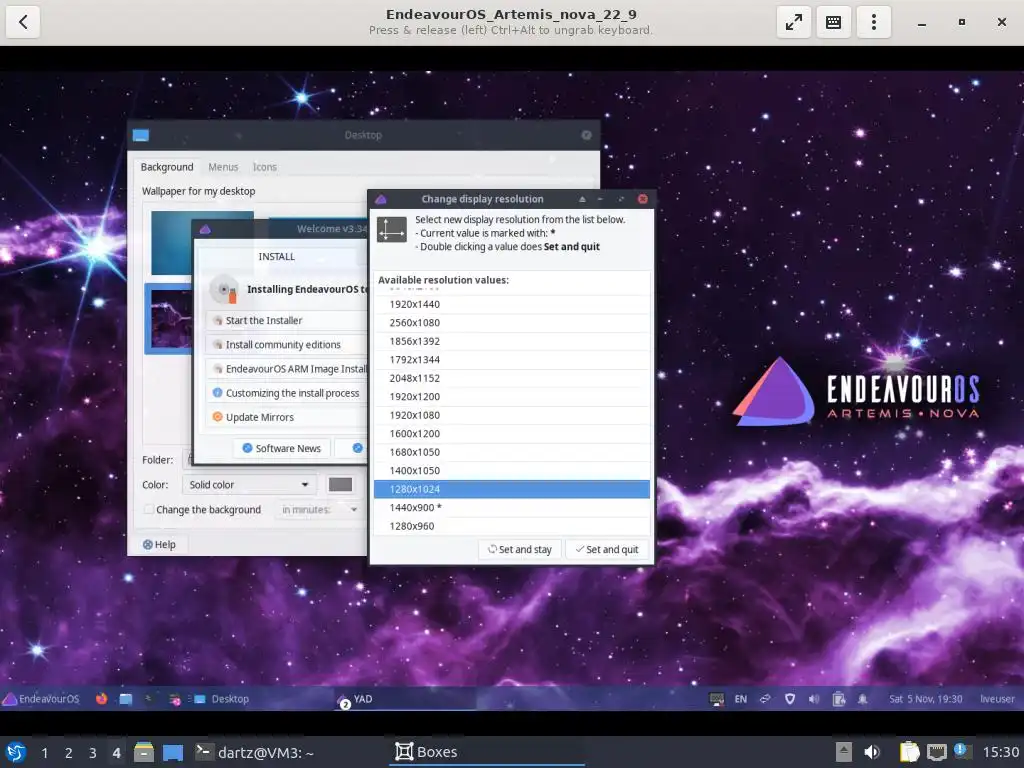
Task: Click the network connection tray icon in guest
Action: [x=765, y=699]
